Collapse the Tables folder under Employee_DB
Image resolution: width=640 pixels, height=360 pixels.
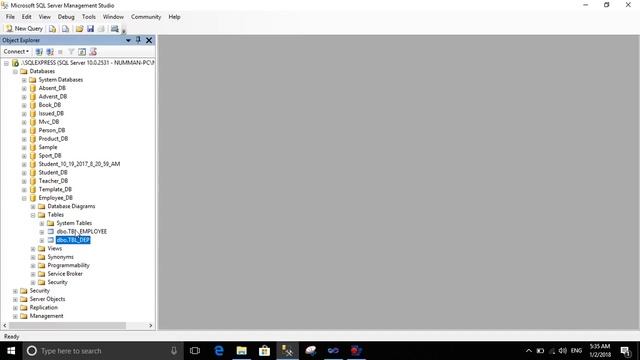coord(33,215)
